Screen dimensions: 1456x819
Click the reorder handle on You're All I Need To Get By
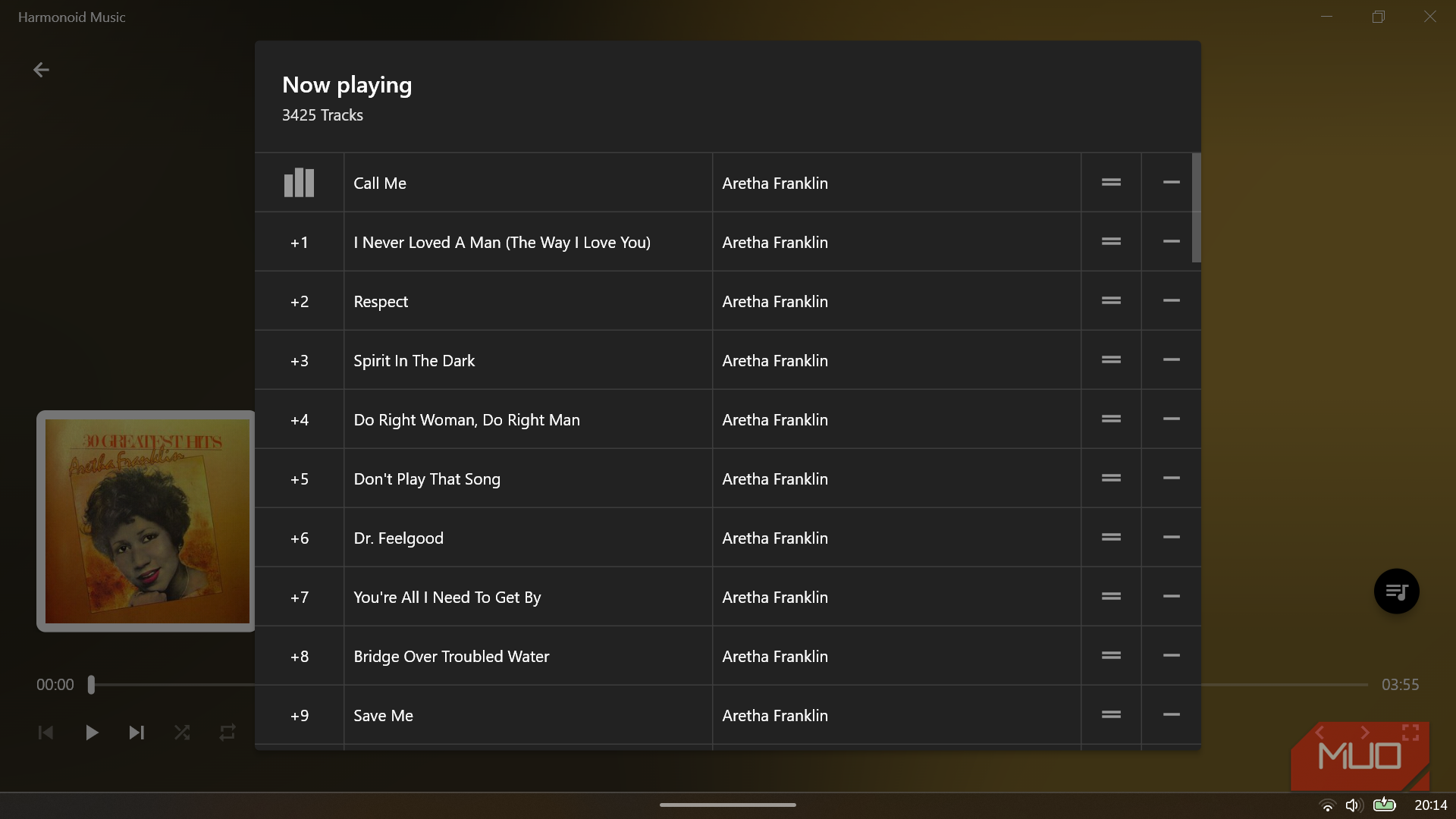pyautogui.click(x=1111, y=596)
